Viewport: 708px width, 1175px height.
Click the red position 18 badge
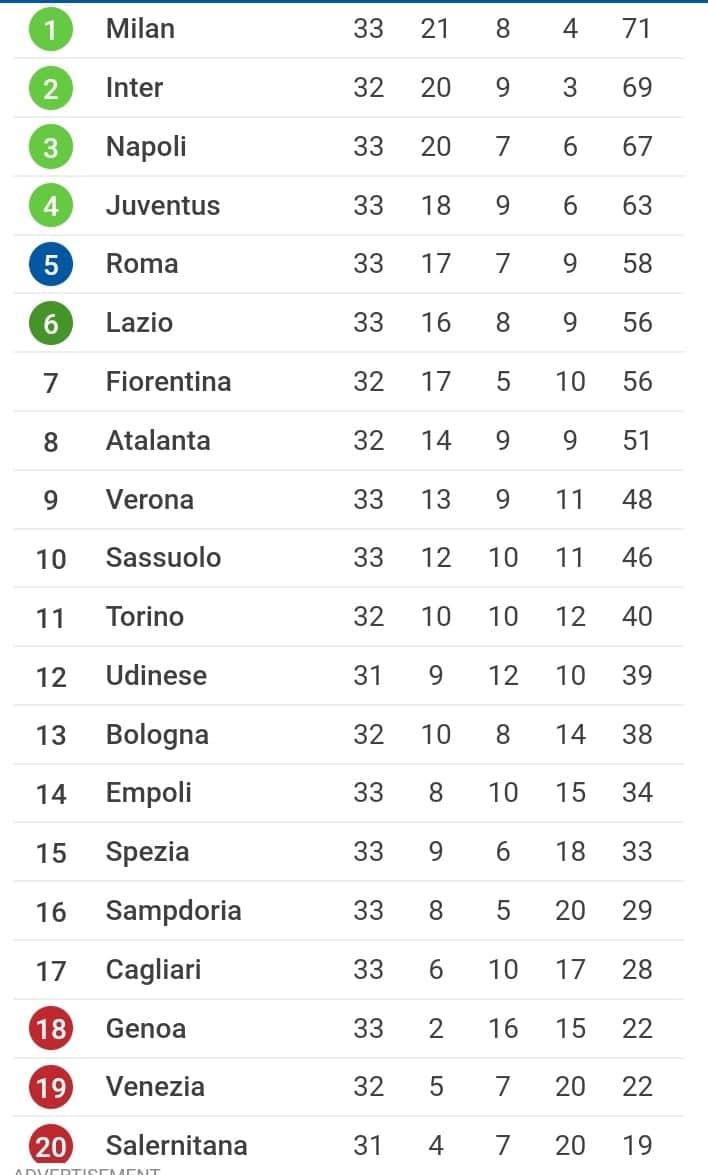51,1028
